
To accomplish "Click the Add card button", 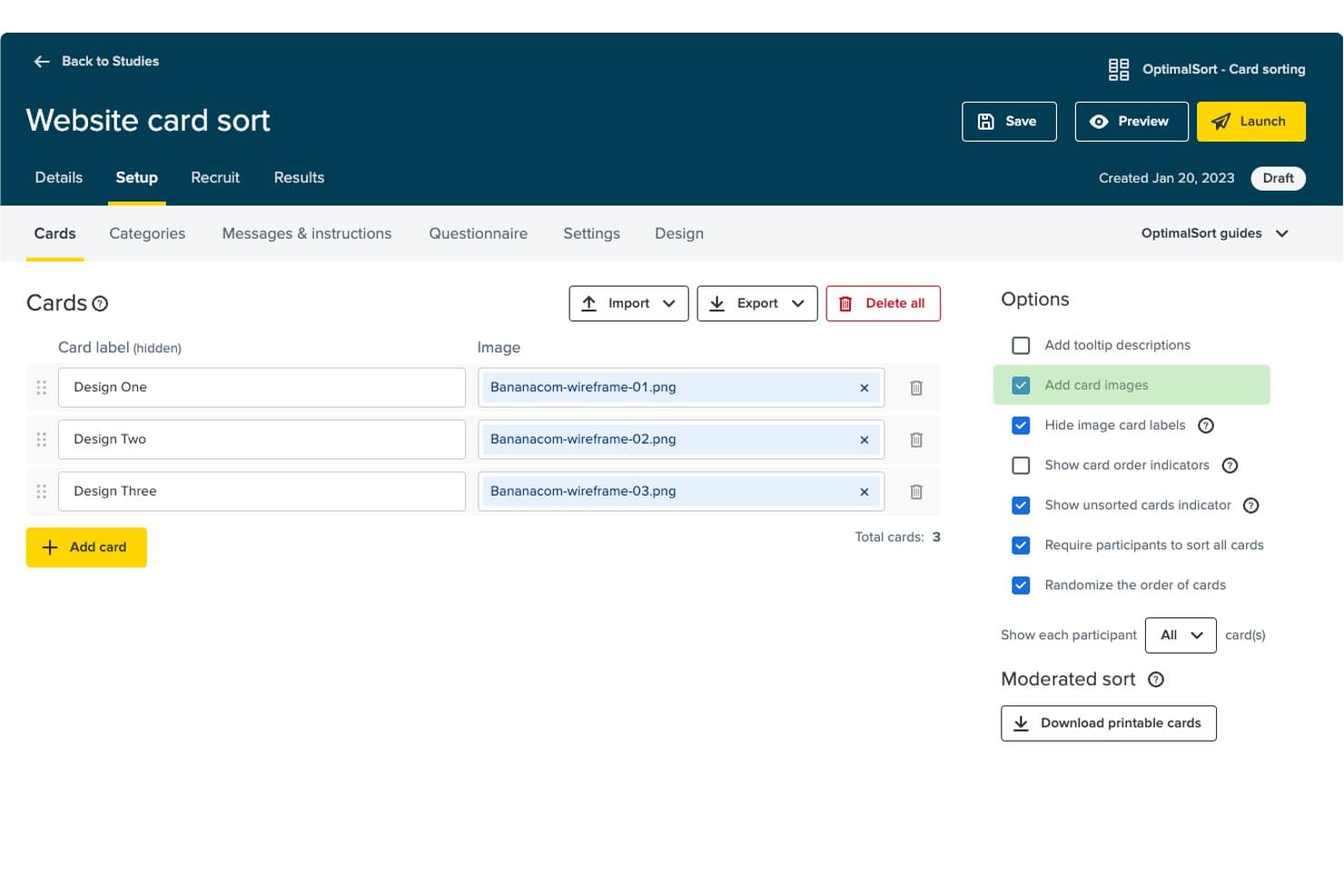I will (86, 547).
